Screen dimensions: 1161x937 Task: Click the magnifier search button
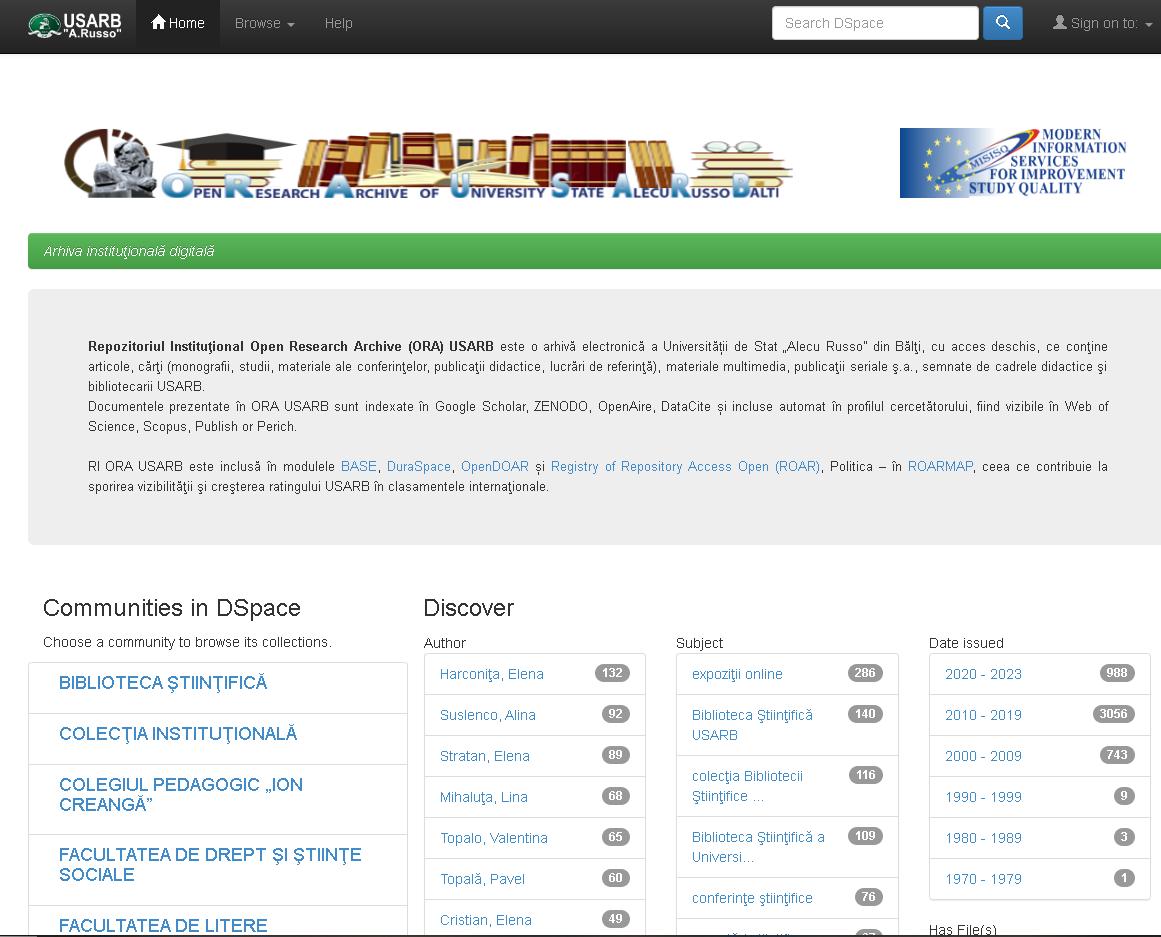[1003, 23]
